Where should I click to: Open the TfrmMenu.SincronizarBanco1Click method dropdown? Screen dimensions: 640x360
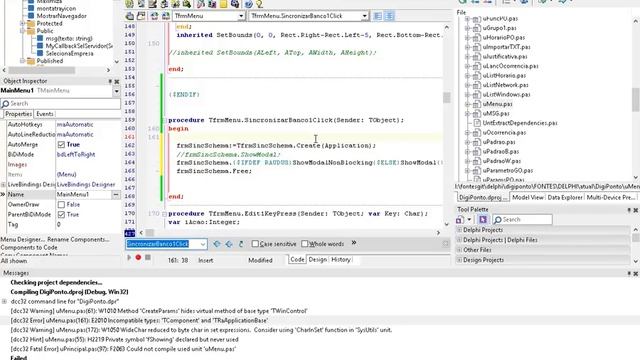(x=364, y=16)
